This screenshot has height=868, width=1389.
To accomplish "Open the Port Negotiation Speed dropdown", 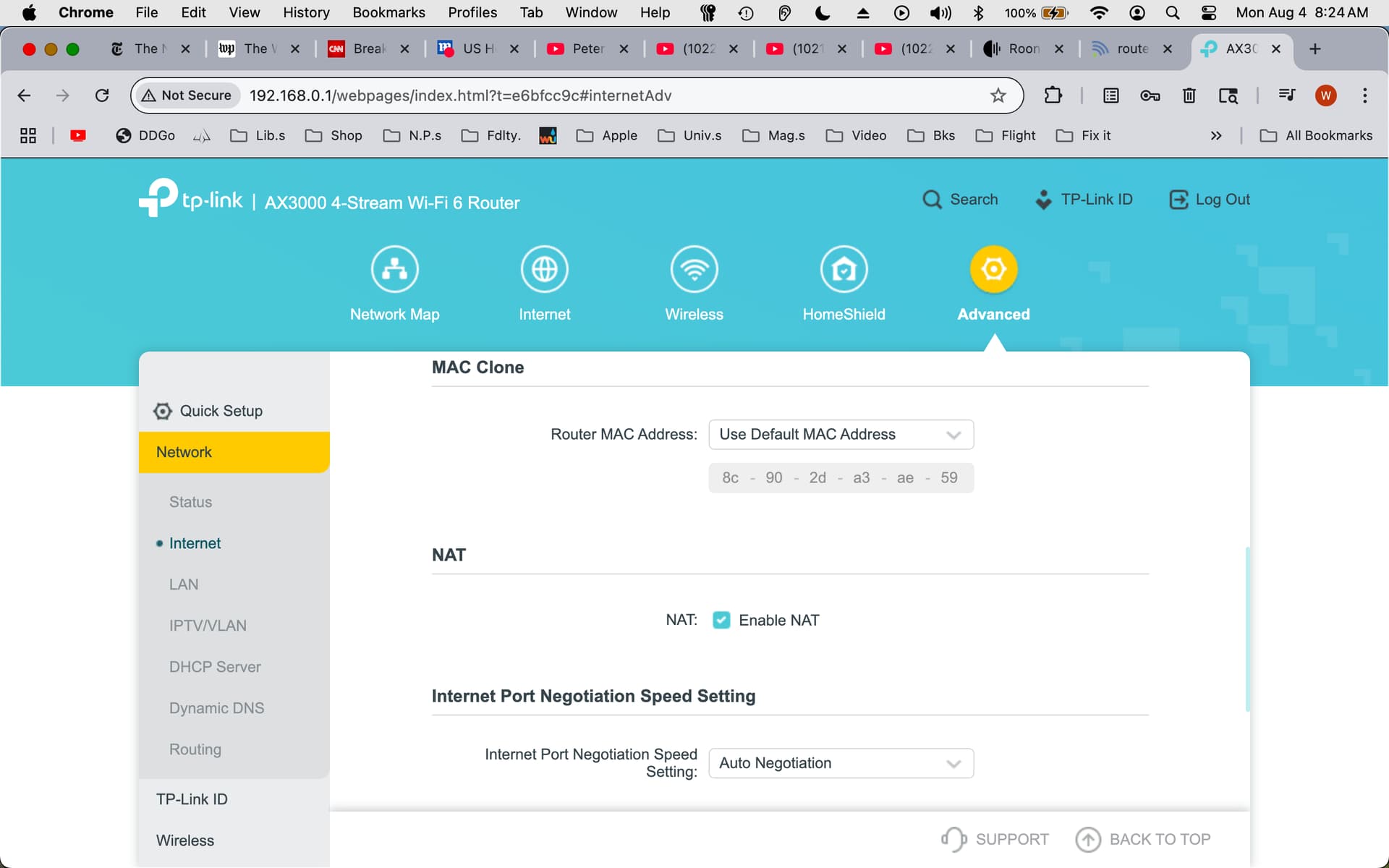I will click(x=841, y=763).
